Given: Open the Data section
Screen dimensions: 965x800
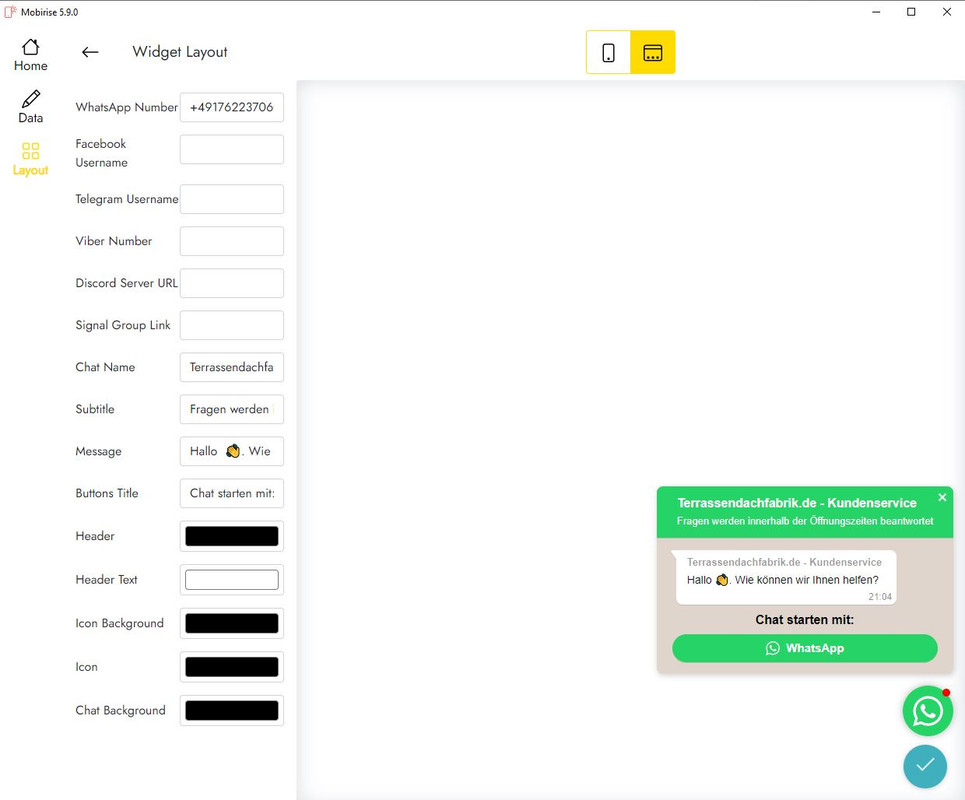Looking at the screenshot, I should 30,108.
